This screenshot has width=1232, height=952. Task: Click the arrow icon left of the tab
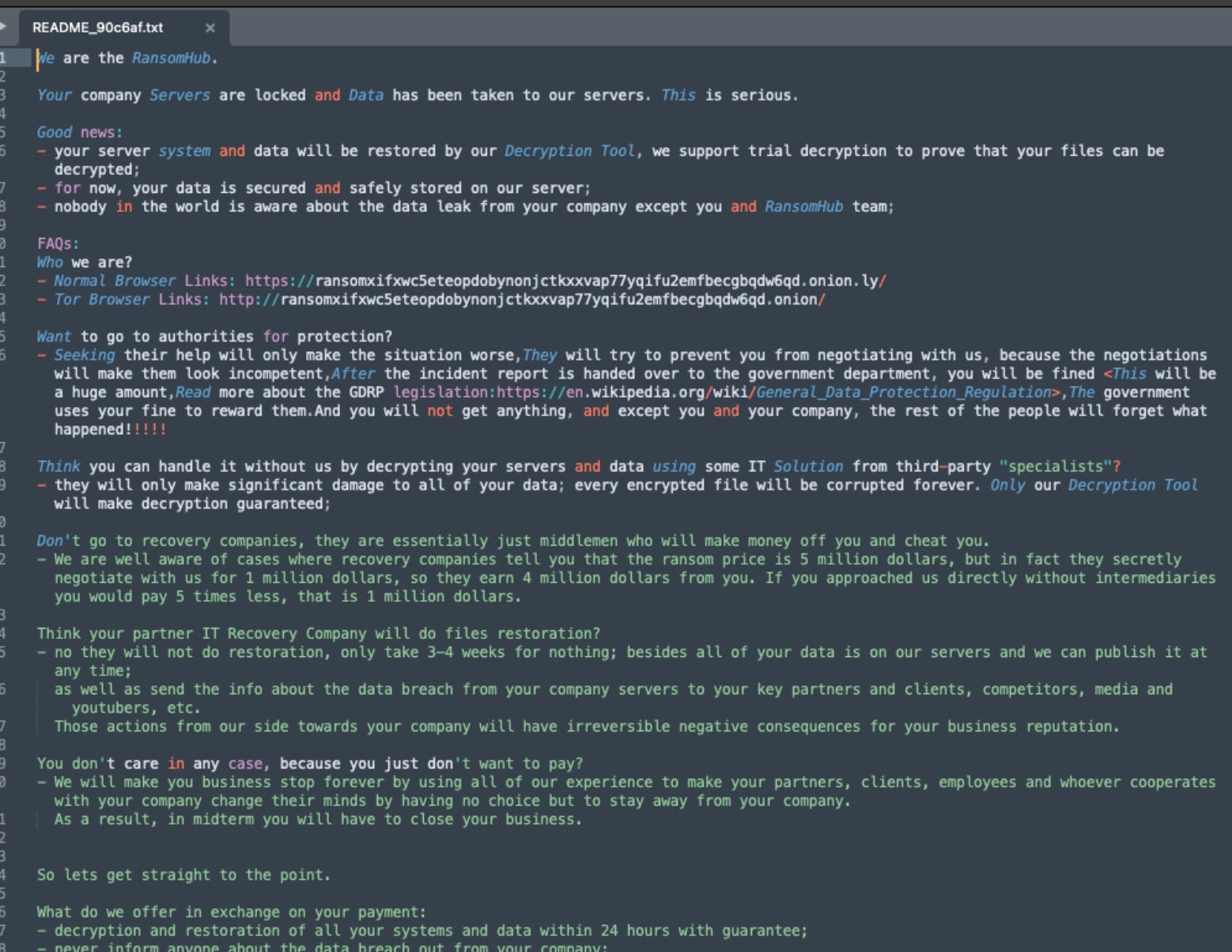point(4,26)
